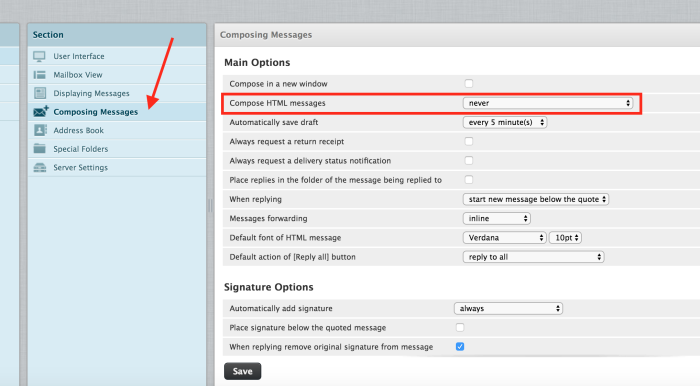Tick Place signature below quoted message

point(460,328)
